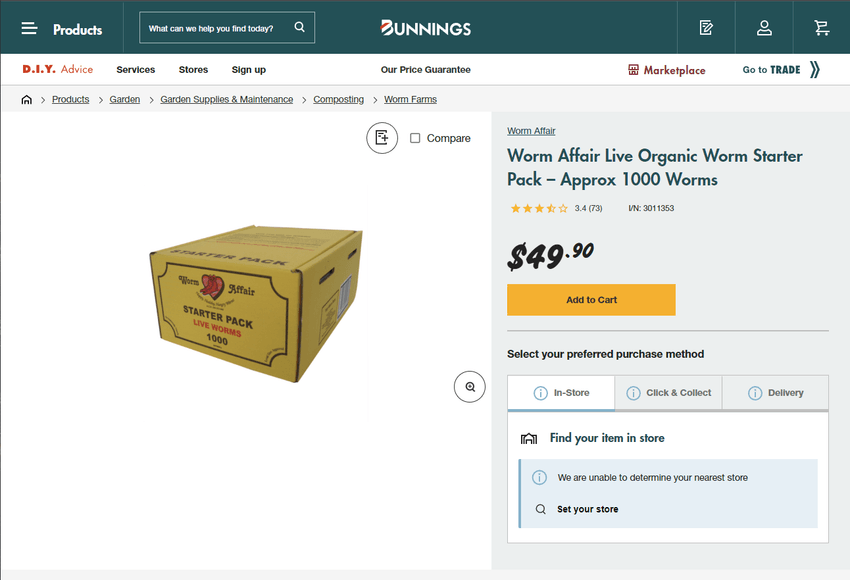
Task: Click the Add to Cart button
Action: tap(591, 300)
